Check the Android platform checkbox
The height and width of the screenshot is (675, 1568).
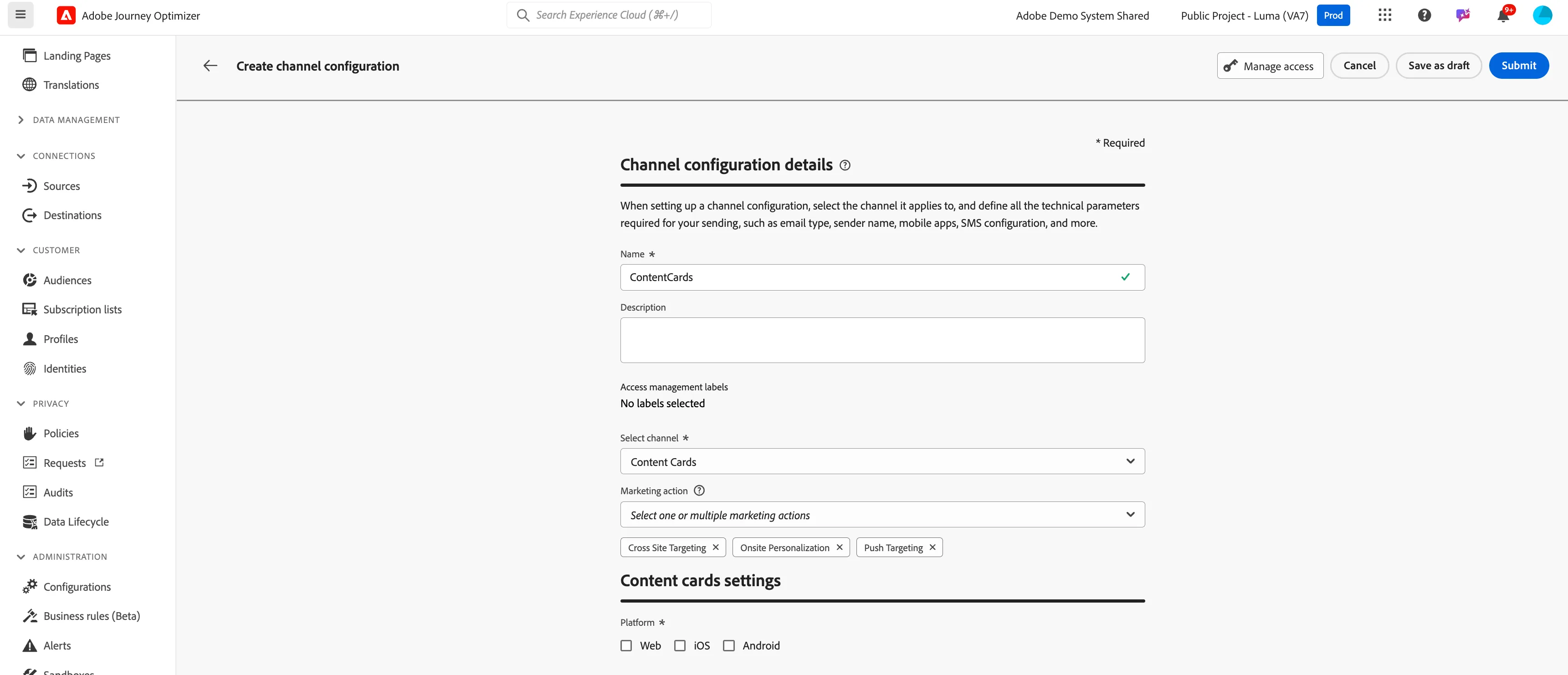point(728,645)
